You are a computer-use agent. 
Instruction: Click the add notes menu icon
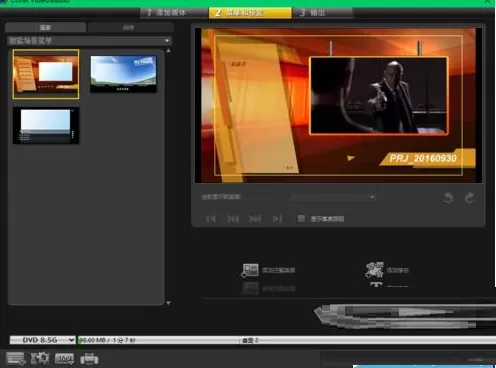click(x=250, y=270)
